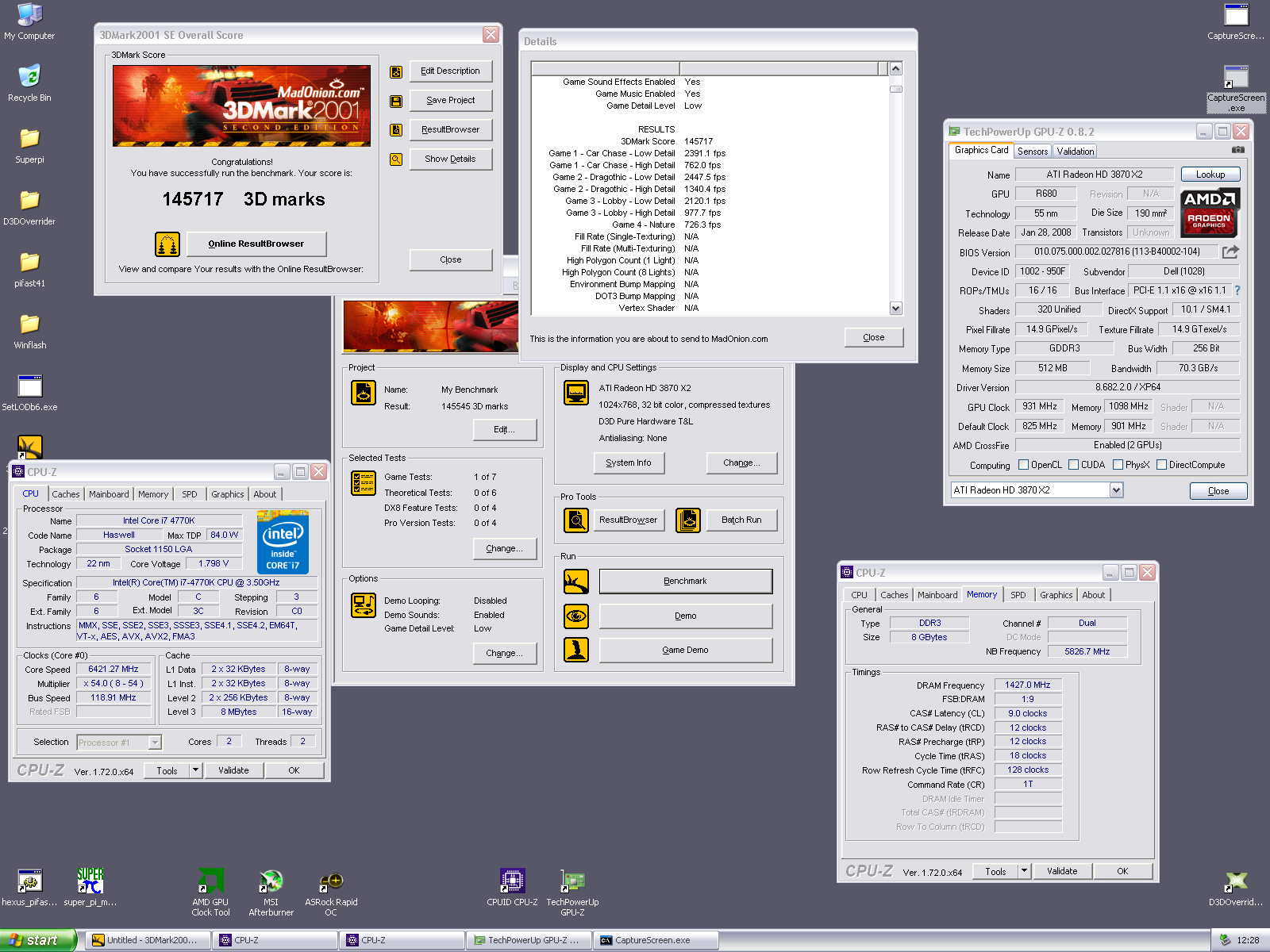Click the Online ResultBrowser icon
Image resolution: width=1270 pixels, height=952 pixels.
coord(167,244)
